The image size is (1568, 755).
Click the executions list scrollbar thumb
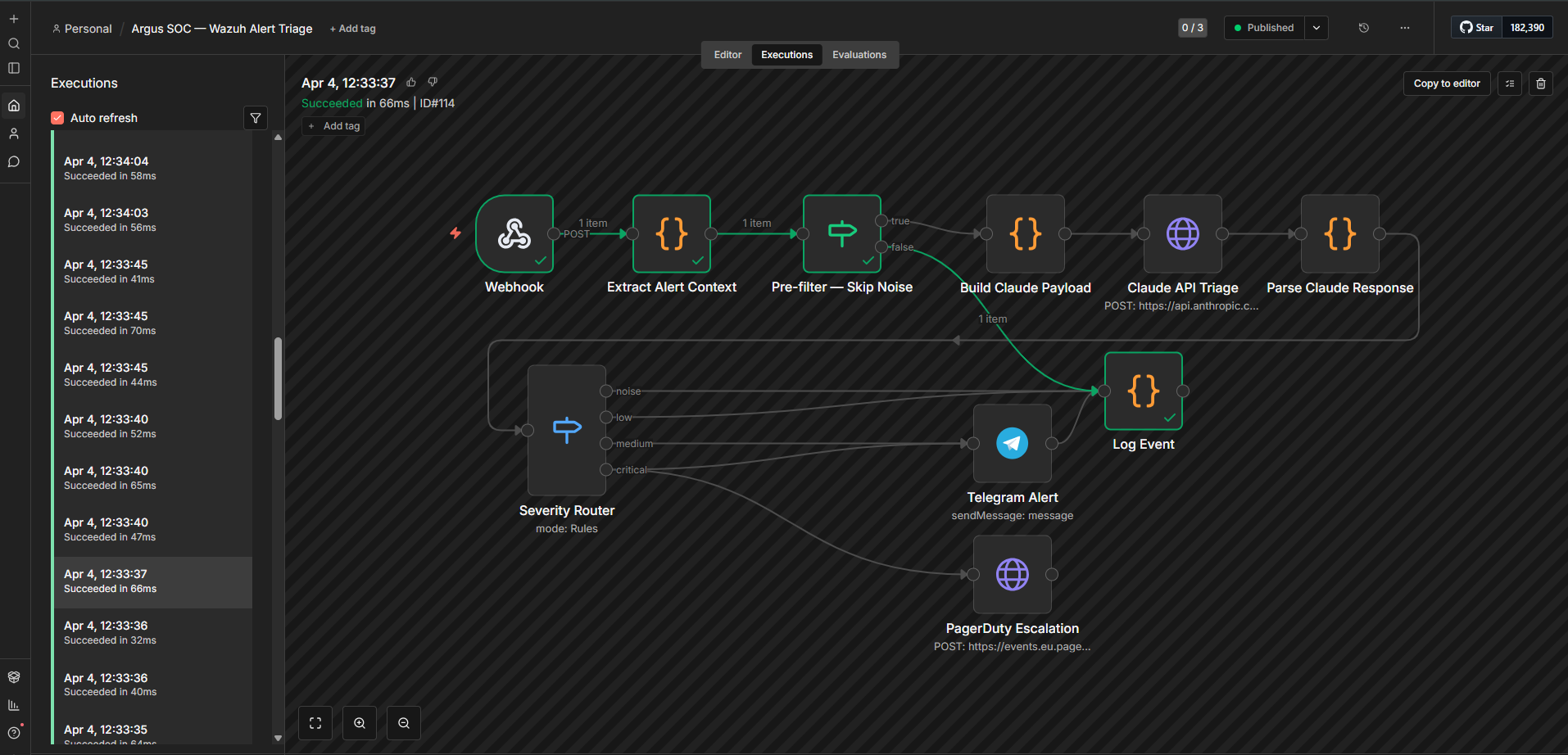(x=278, y=378)
